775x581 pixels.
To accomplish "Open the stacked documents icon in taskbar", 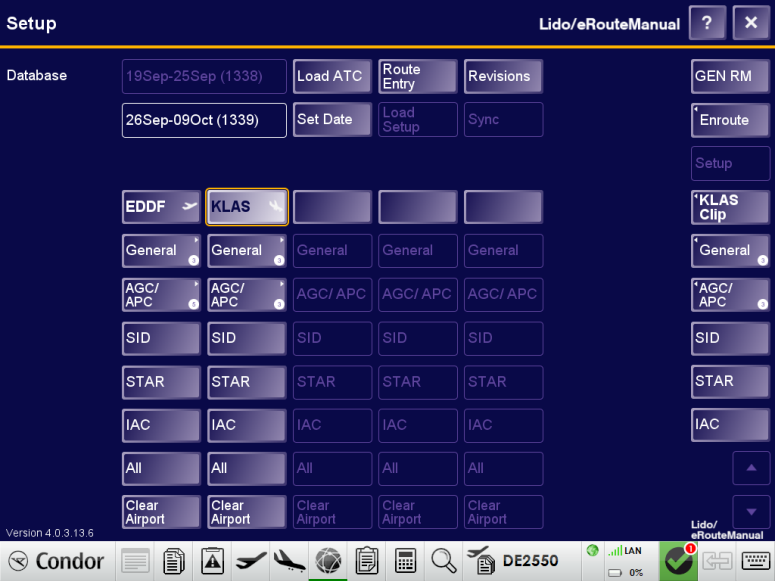I will coord(173,561).
